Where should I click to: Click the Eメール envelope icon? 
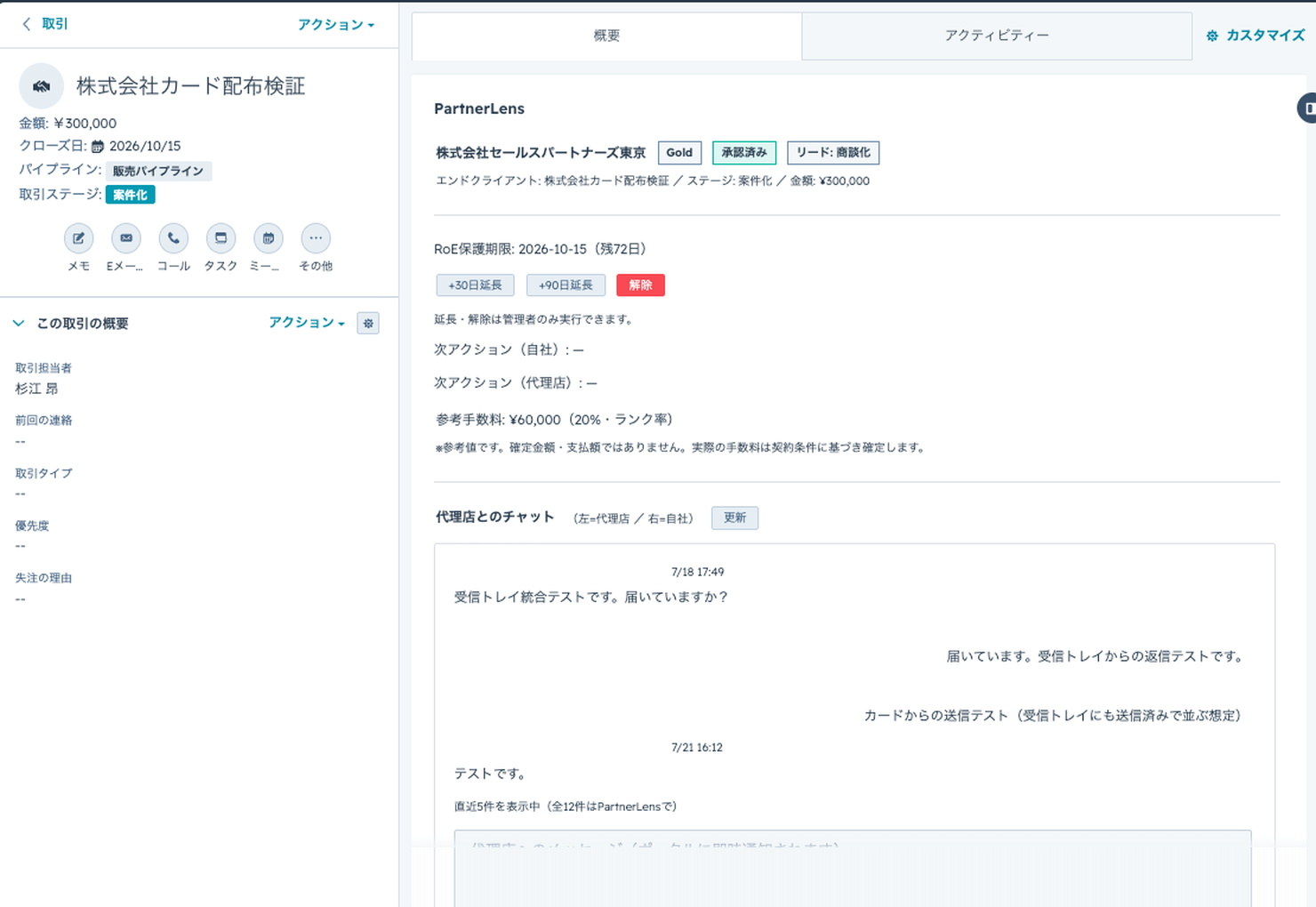(x=126, y=238)
